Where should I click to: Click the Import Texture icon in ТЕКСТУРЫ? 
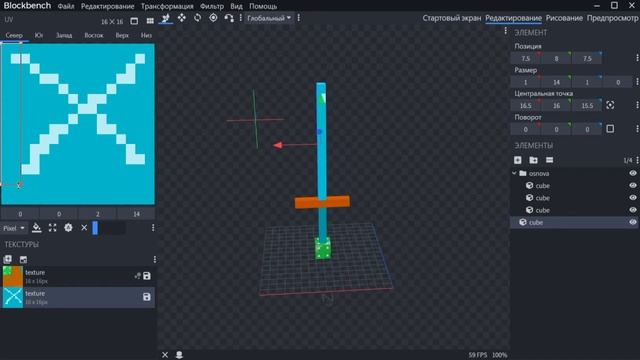(23, 259)
